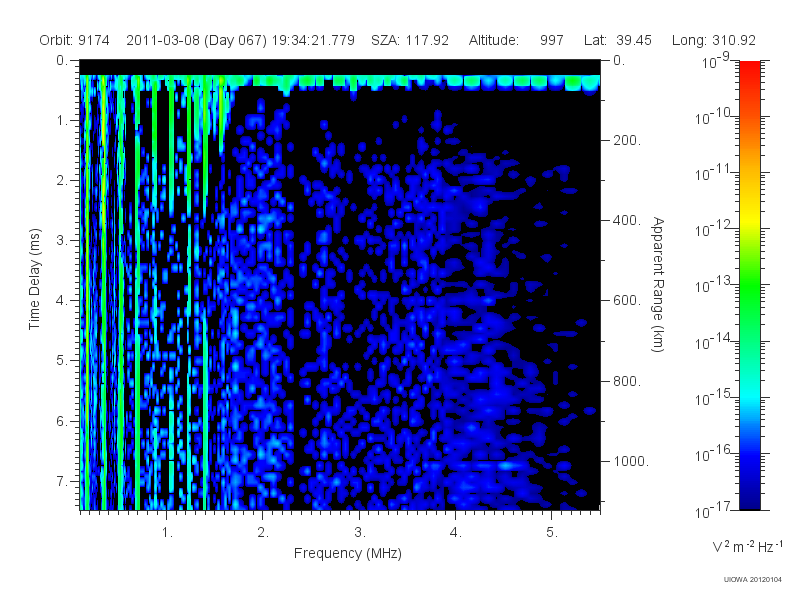Click the color bar units label 'V² m⁻² Hz⁻¹'

747,546
